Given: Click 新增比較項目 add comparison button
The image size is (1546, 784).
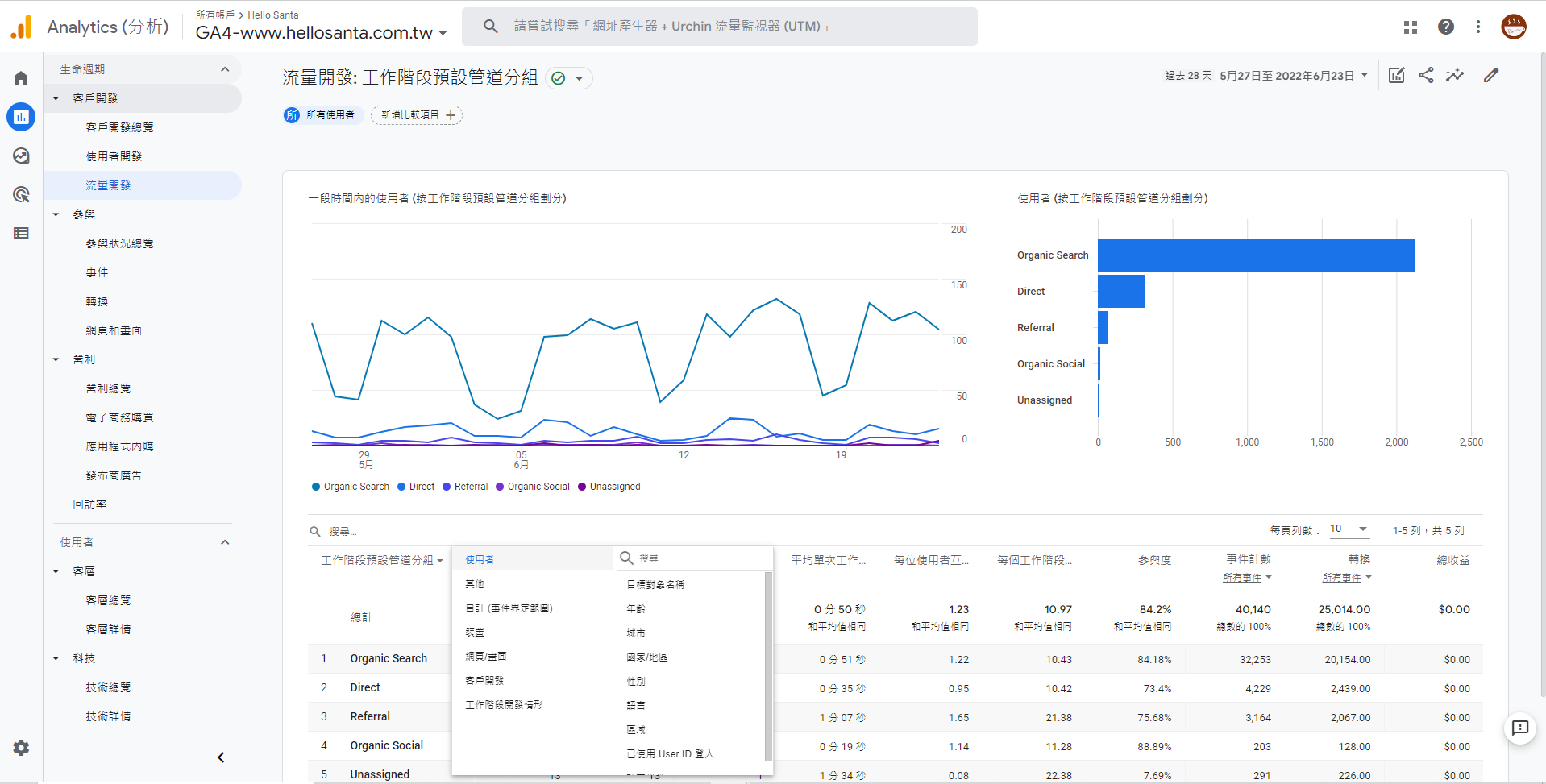Looking at the screenshot, I should point(417,115).
